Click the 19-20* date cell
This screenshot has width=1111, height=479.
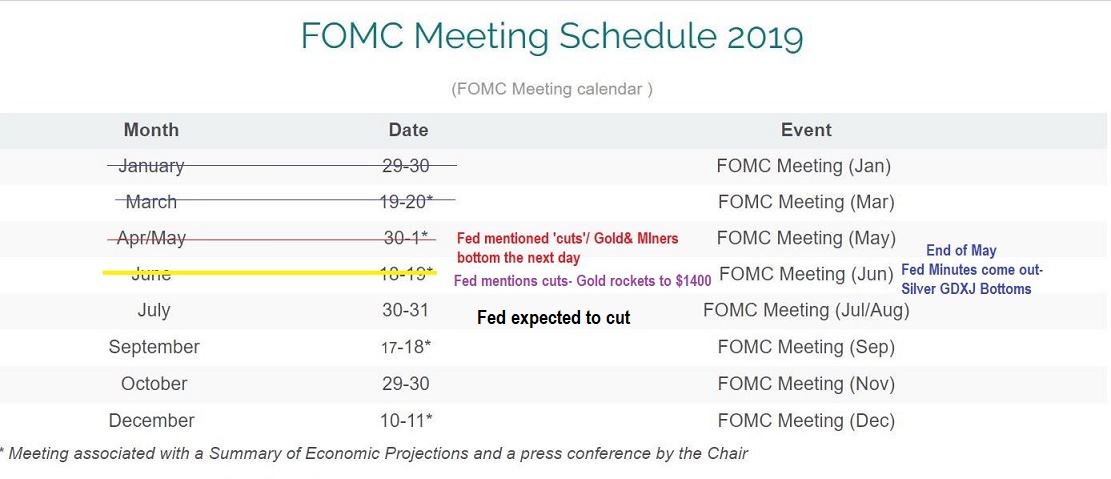coord(408,202)
